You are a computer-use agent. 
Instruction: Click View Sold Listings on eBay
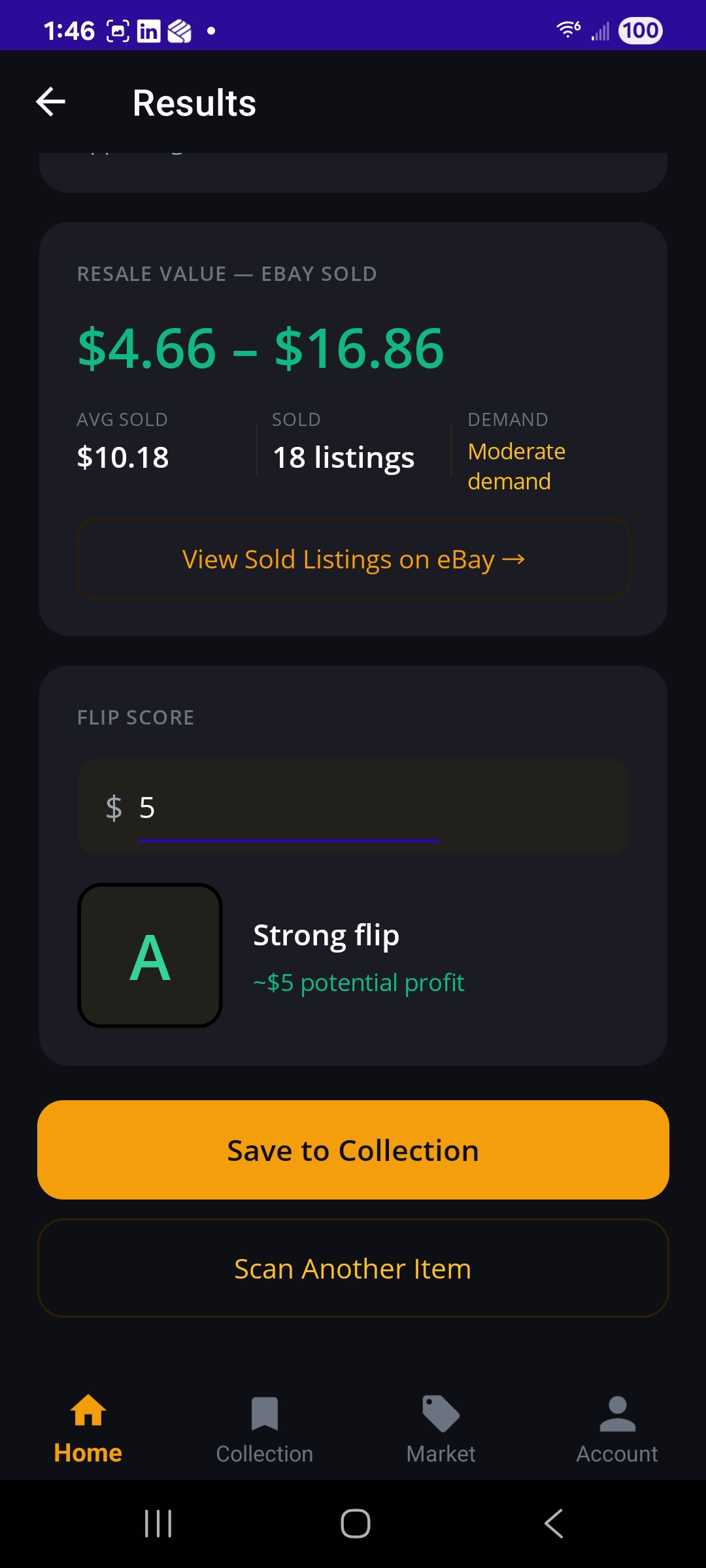click(354, 559)
